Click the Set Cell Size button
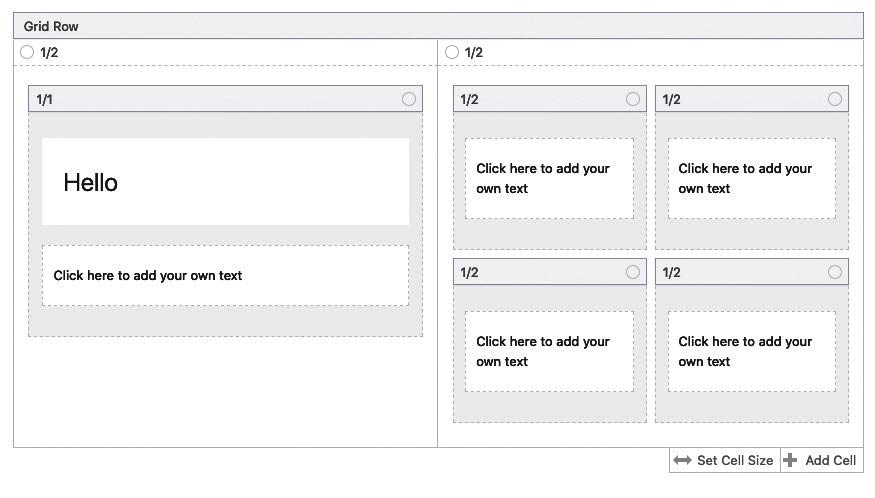Image resolution: width=875 pixels, height=498 pixels. point(724,461)
